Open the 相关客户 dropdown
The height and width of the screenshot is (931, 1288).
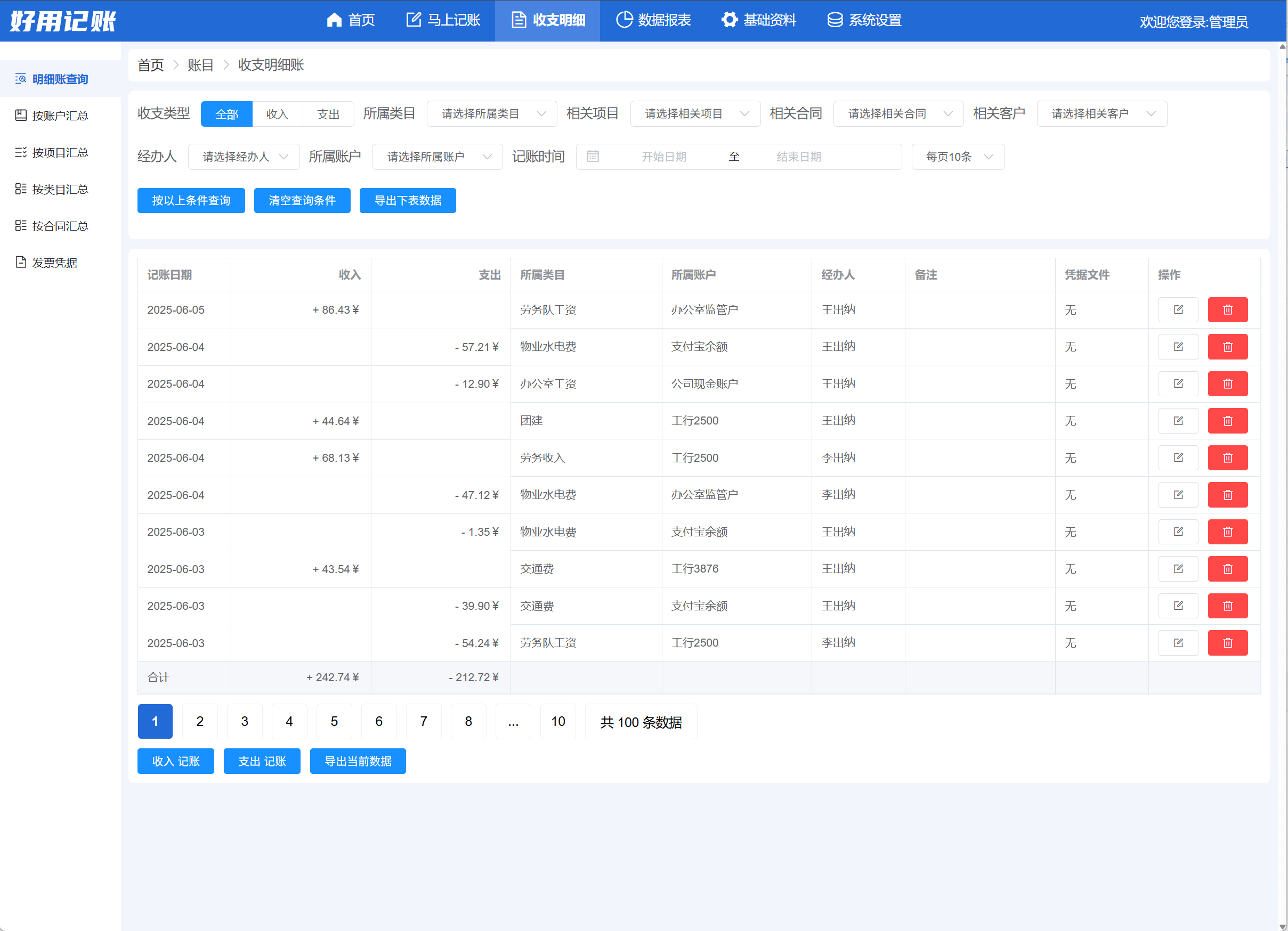(1101, 113)
